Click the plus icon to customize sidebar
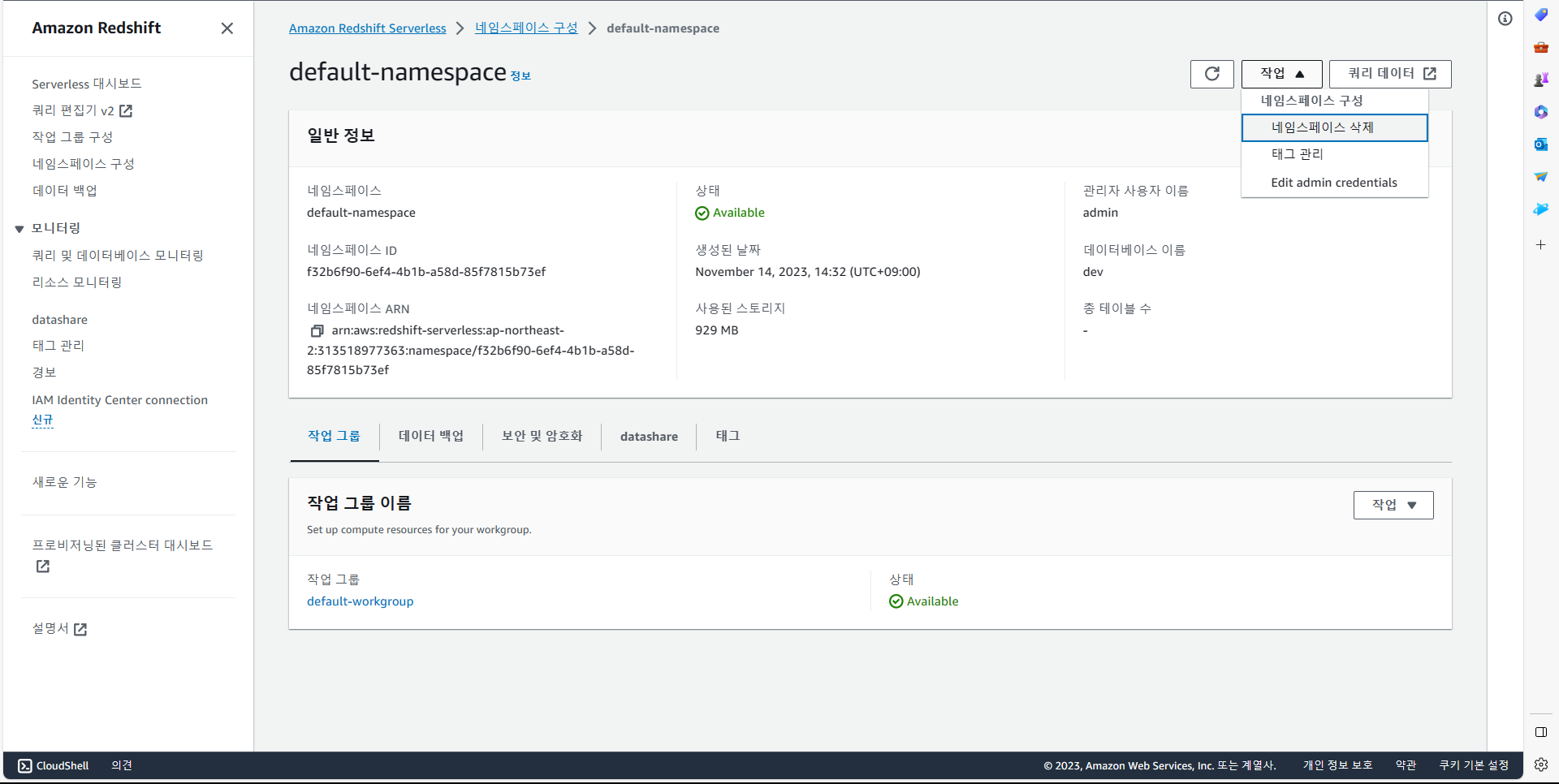Image resolution: width=1559 pixels, height=784 pixels. point(1540,244)
